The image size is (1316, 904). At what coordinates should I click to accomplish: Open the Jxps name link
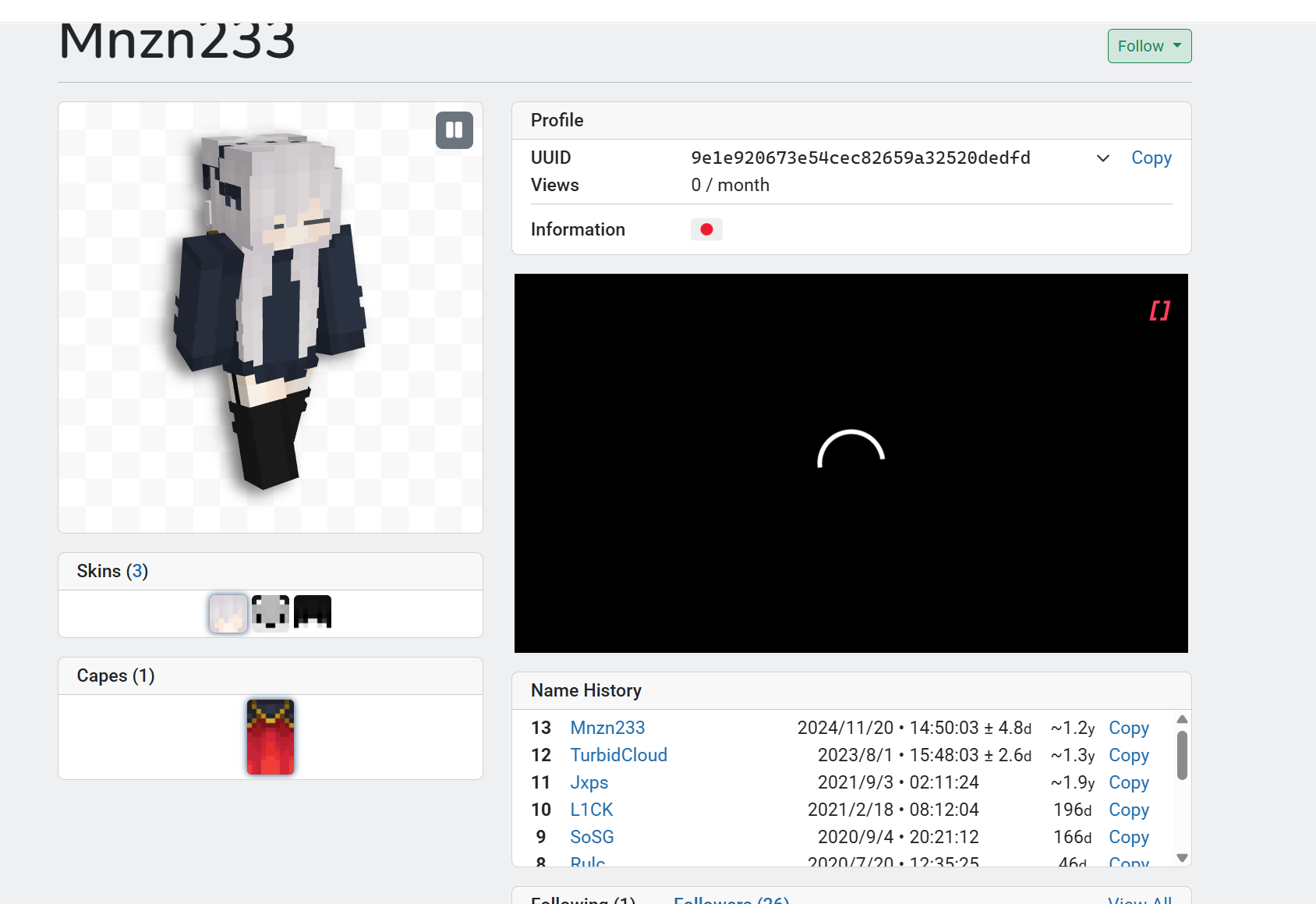pyautogui.click(x=589, y=782)
